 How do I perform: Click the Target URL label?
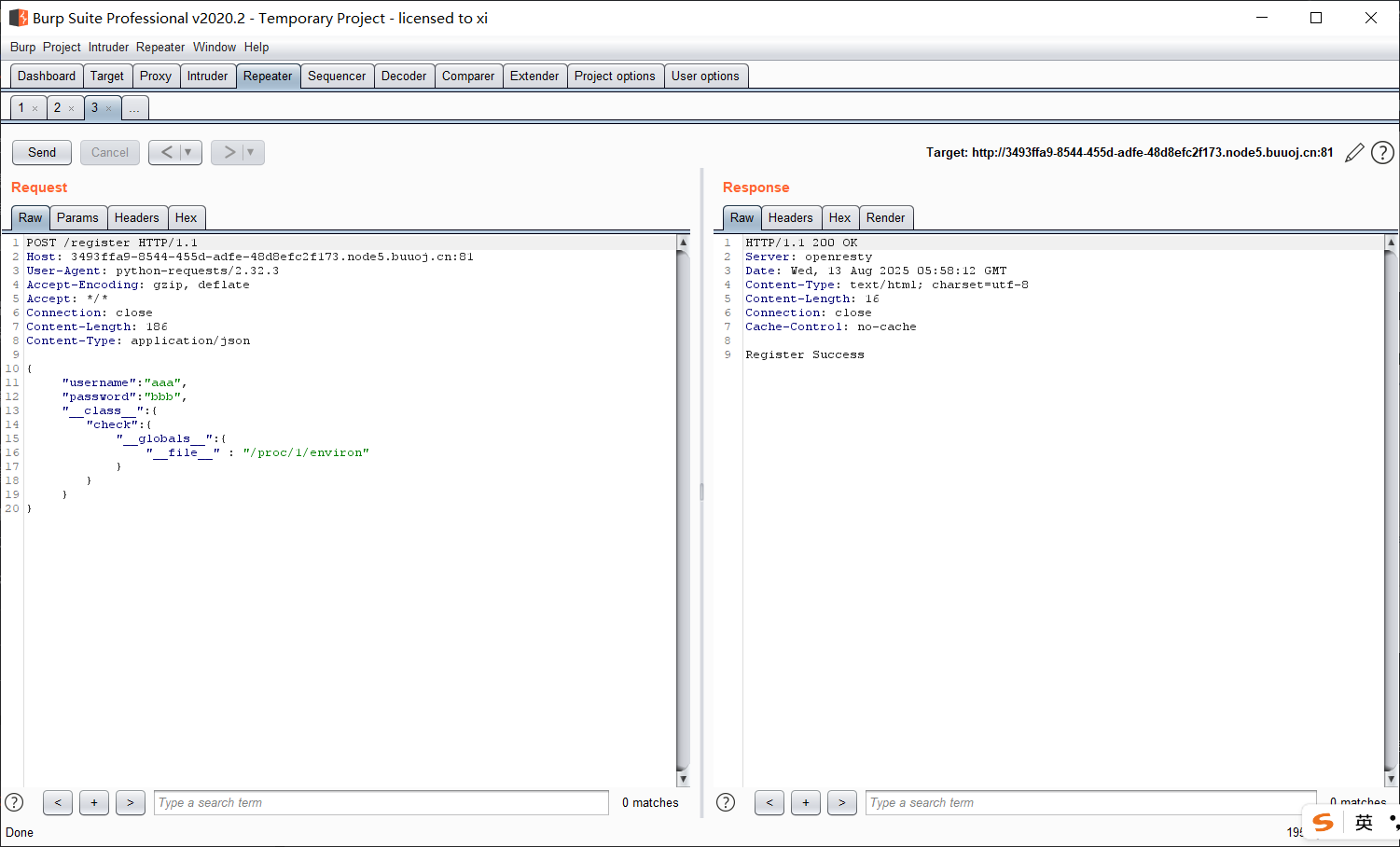(1130, 152)
